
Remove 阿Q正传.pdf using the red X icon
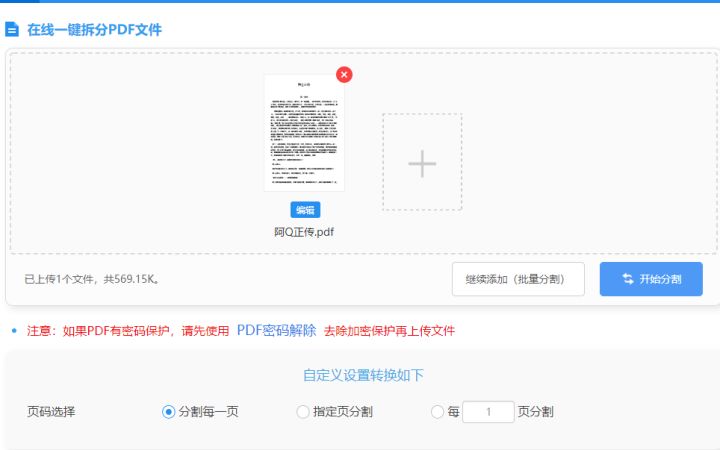(x=344, y=75)
